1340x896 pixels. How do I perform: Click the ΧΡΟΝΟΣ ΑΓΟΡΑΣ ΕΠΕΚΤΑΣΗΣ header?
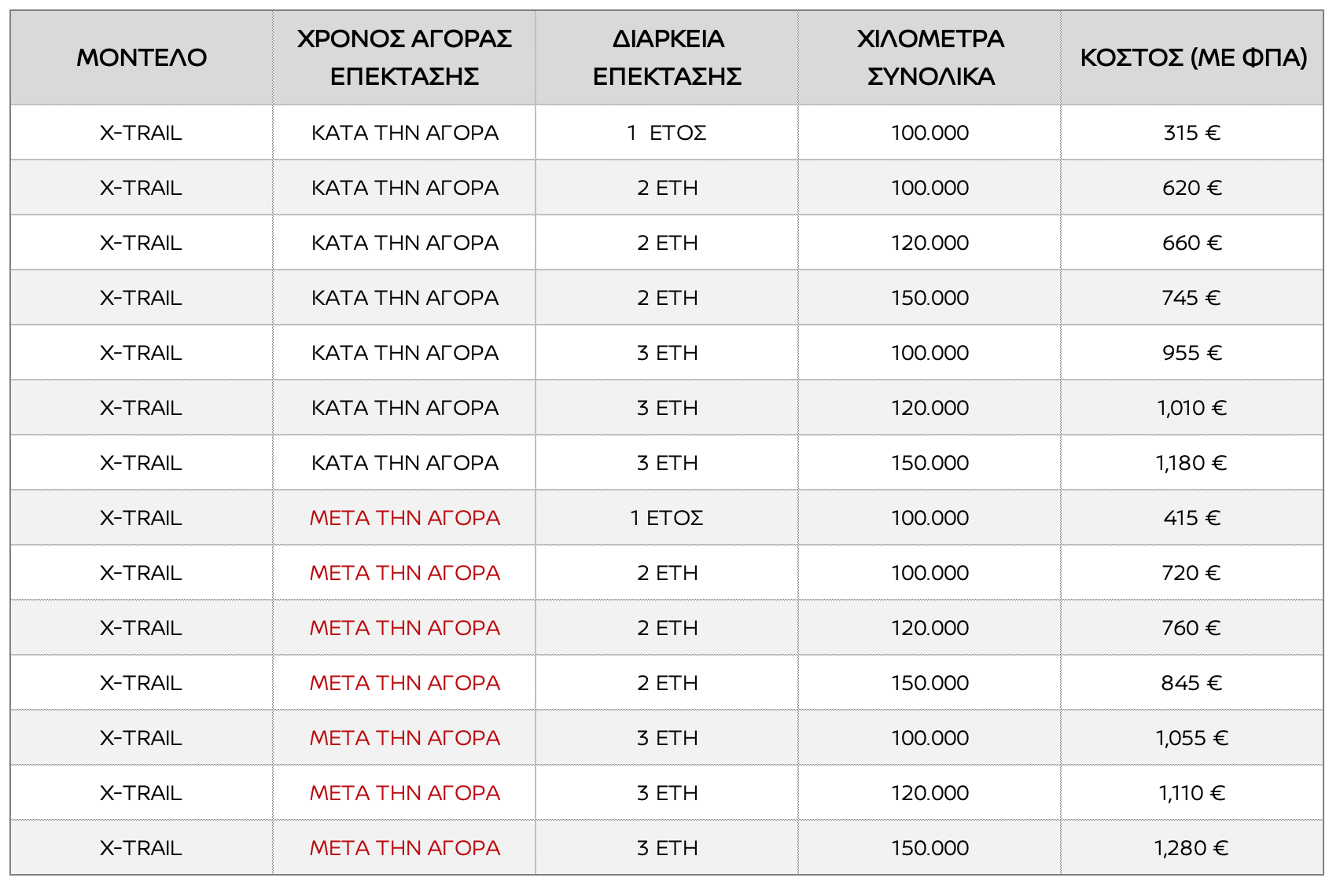404,57
